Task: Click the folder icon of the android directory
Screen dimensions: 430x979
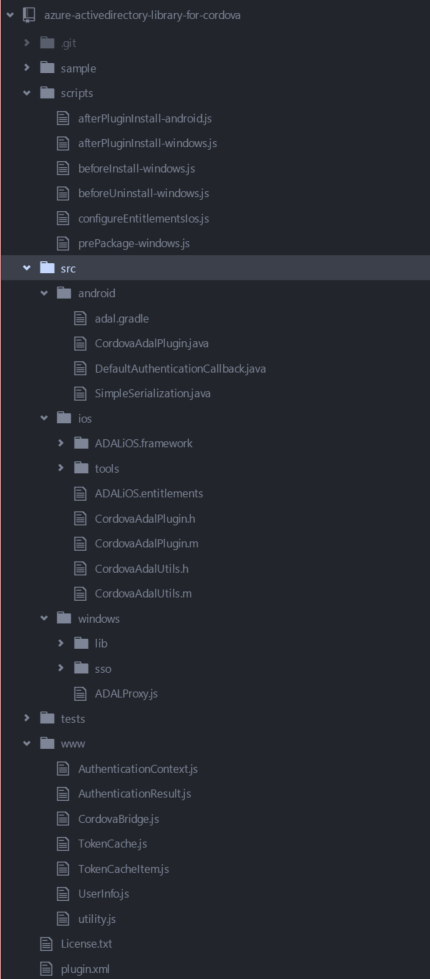Action: tap(64, 293)
